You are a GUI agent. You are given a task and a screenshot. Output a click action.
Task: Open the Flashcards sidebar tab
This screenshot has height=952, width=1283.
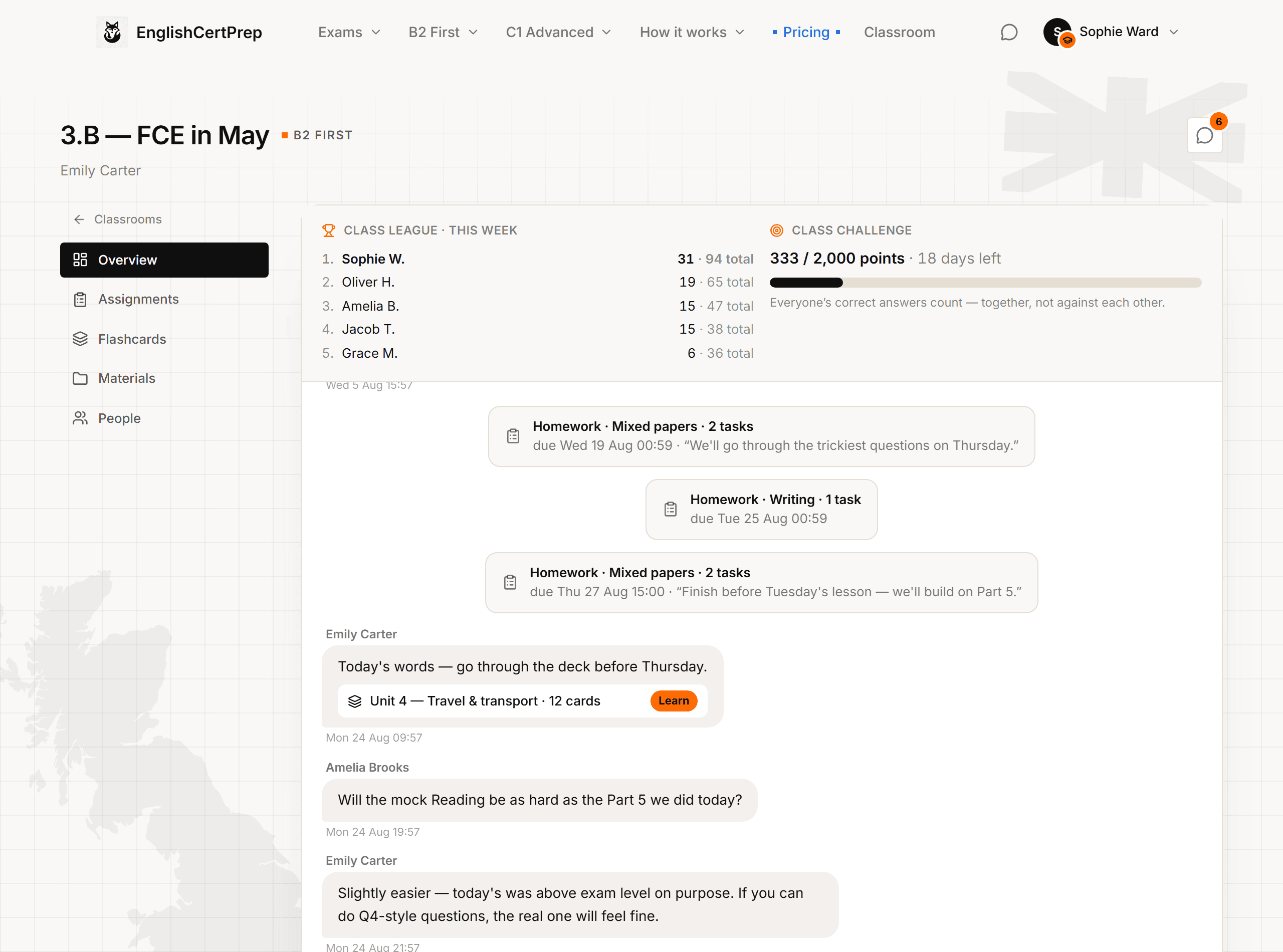coord(164,339)
